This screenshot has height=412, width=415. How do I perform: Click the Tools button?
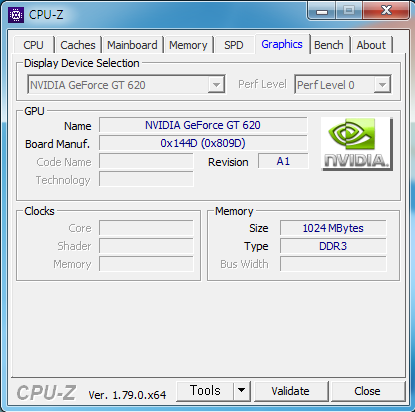point(205,391)
